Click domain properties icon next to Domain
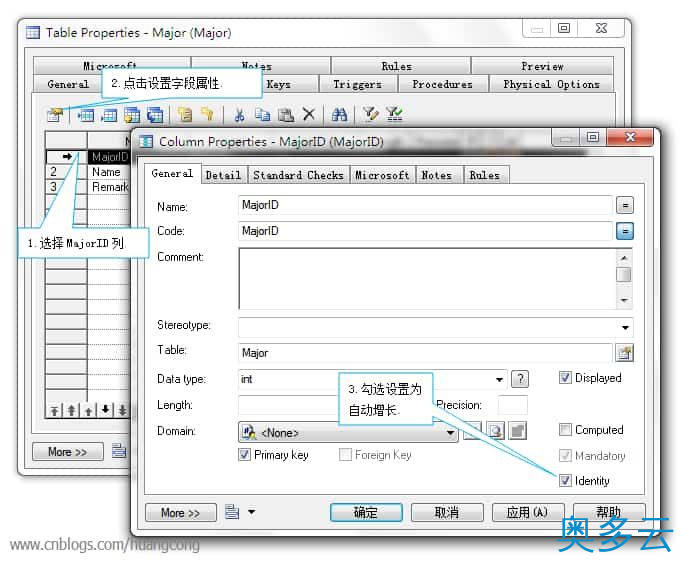 [x=496, y=431]
